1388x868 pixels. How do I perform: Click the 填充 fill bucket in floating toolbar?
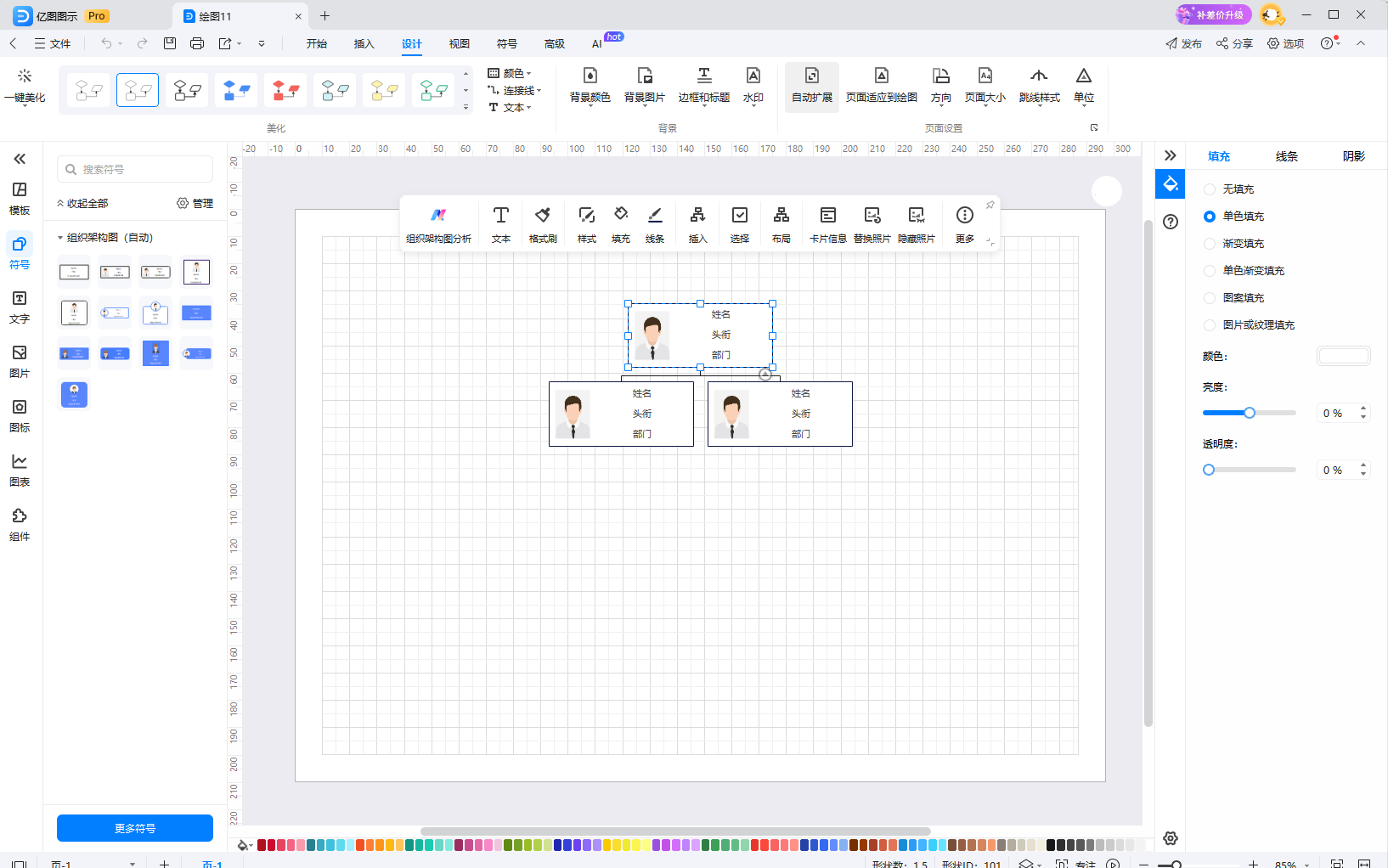(x=621, y=225)
